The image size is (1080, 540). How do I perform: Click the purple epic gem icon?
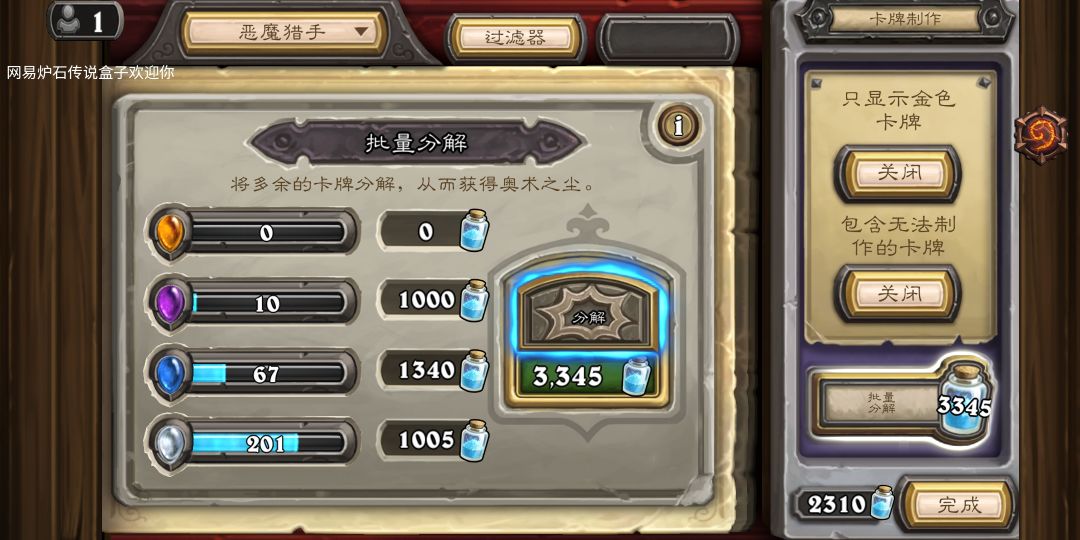(x=169, y=303)
